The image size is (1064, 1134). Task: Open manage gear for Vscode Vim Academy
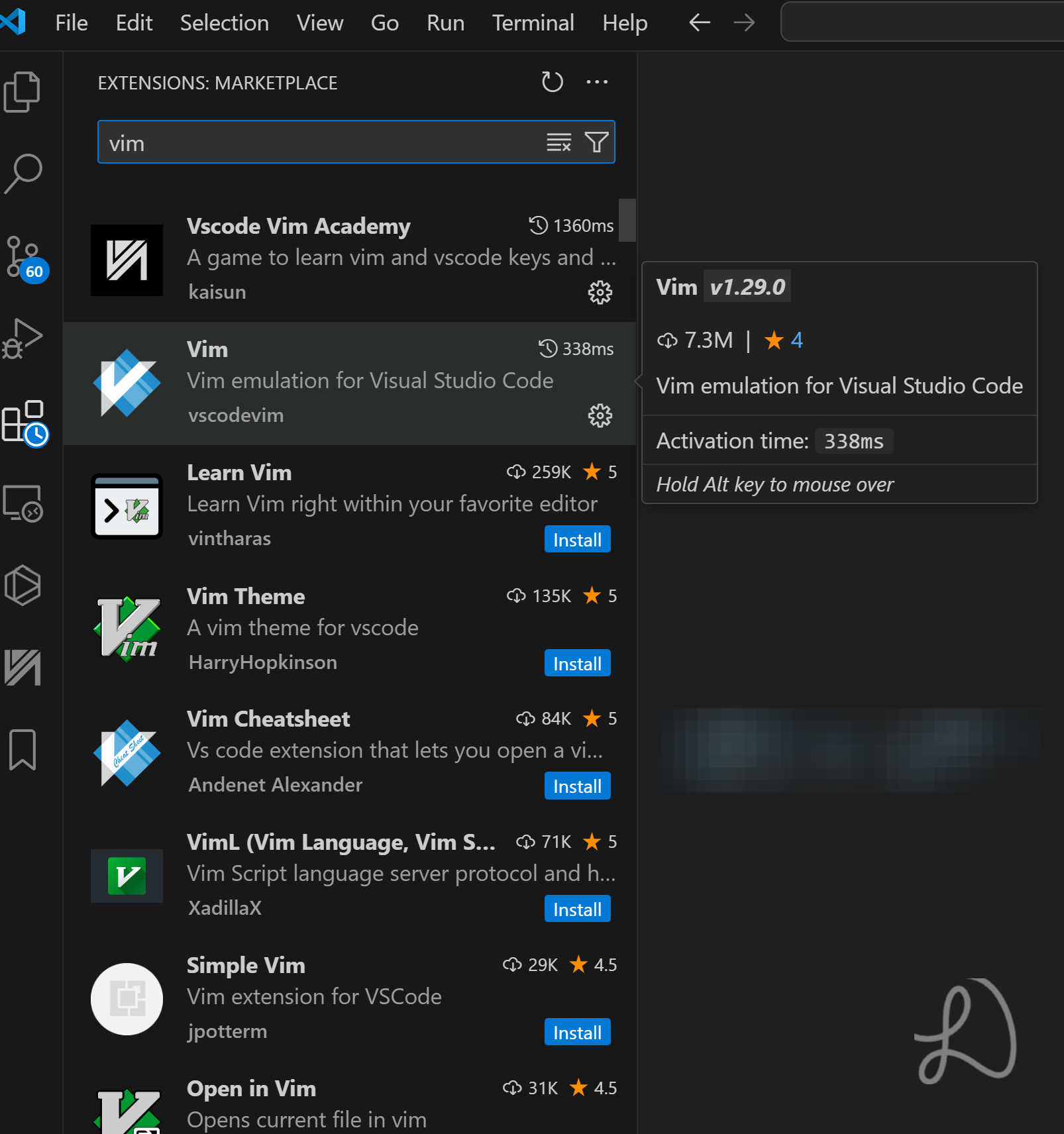tap(600, 292)
